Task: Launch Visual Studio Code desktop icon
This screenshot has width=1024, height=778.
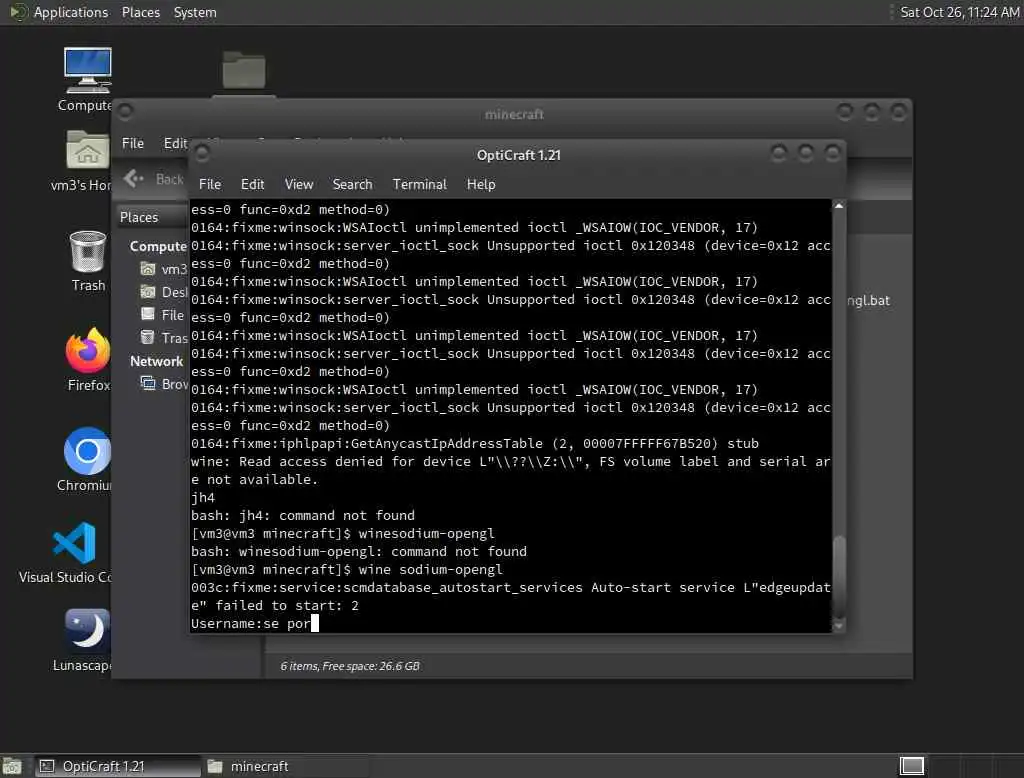Action: coord(74,543)
